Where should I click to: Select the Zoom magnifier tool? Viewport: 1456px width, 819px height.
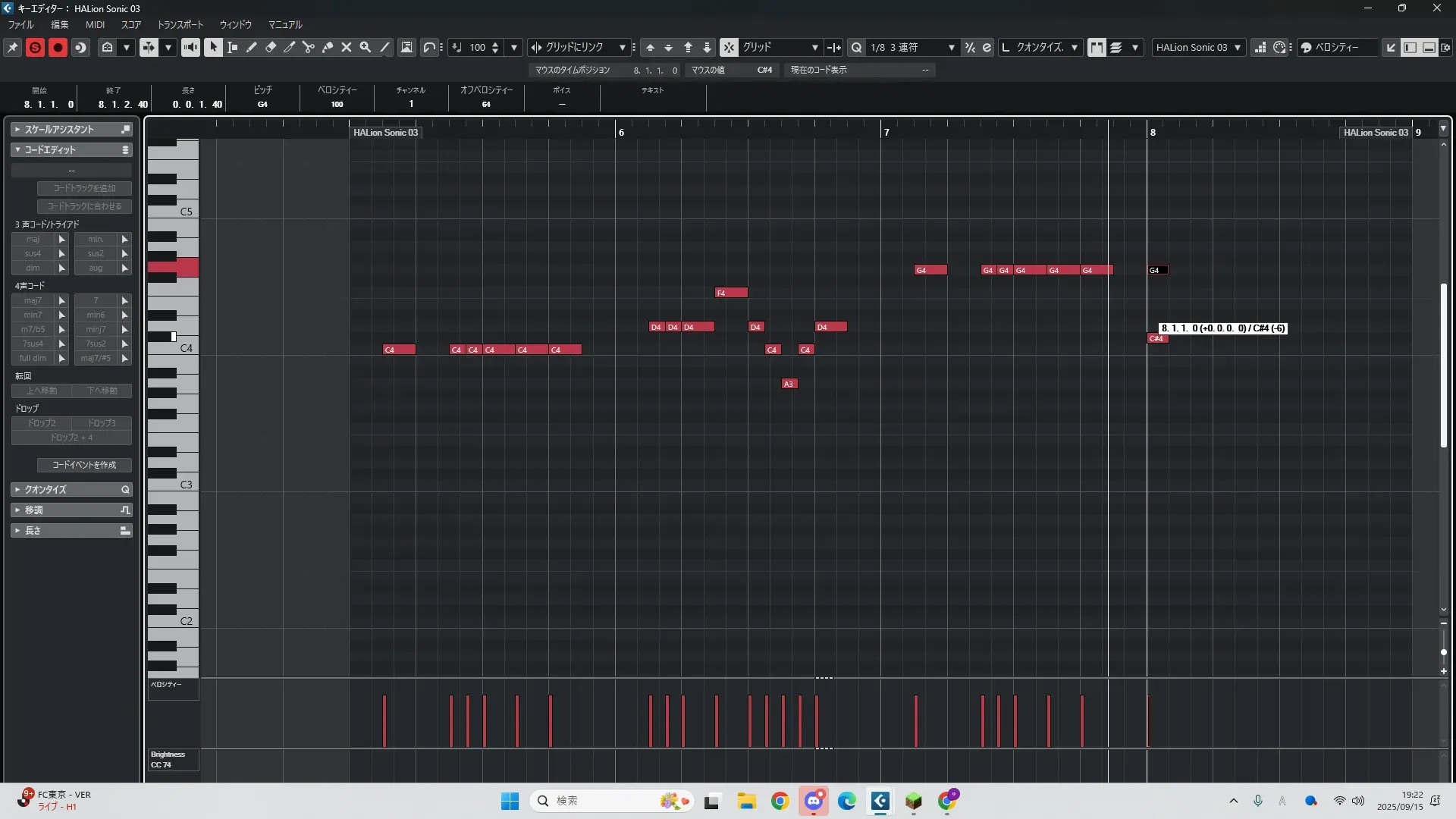[366, 47]
